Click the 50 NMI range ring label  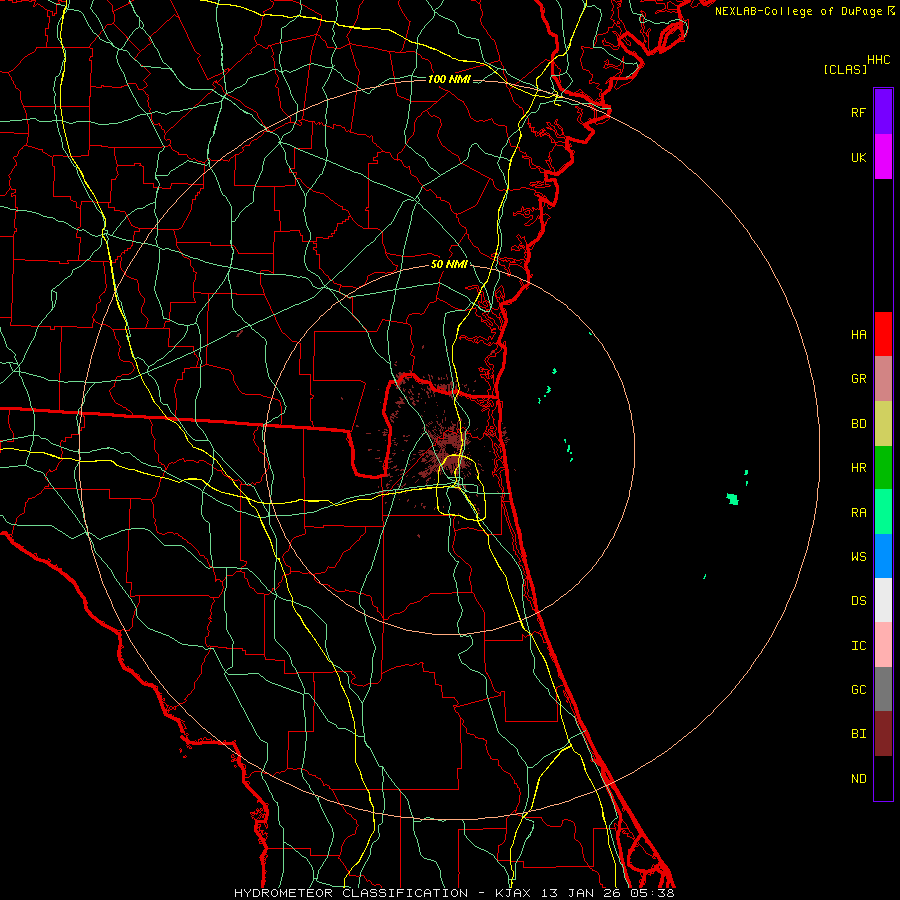click(x=449, y=264)
